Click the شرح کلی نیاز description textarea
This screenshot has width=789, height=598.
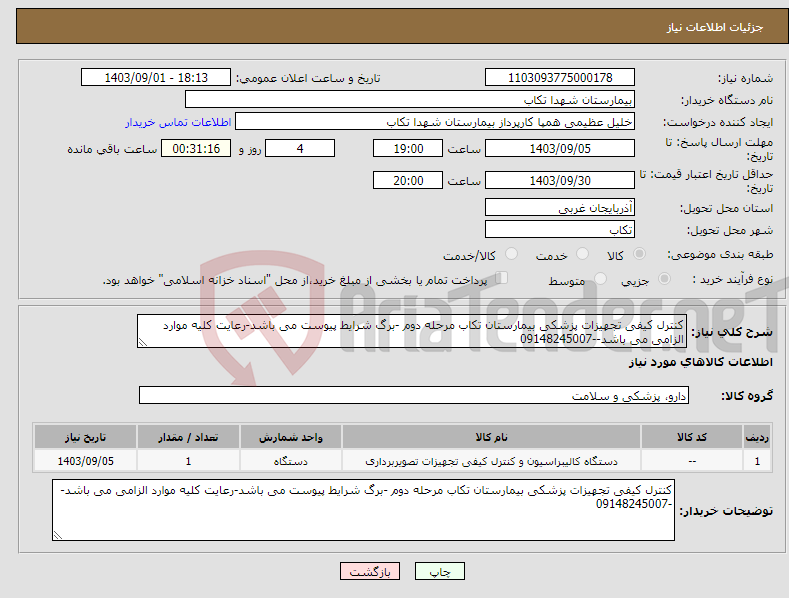[x=412, y=331]
